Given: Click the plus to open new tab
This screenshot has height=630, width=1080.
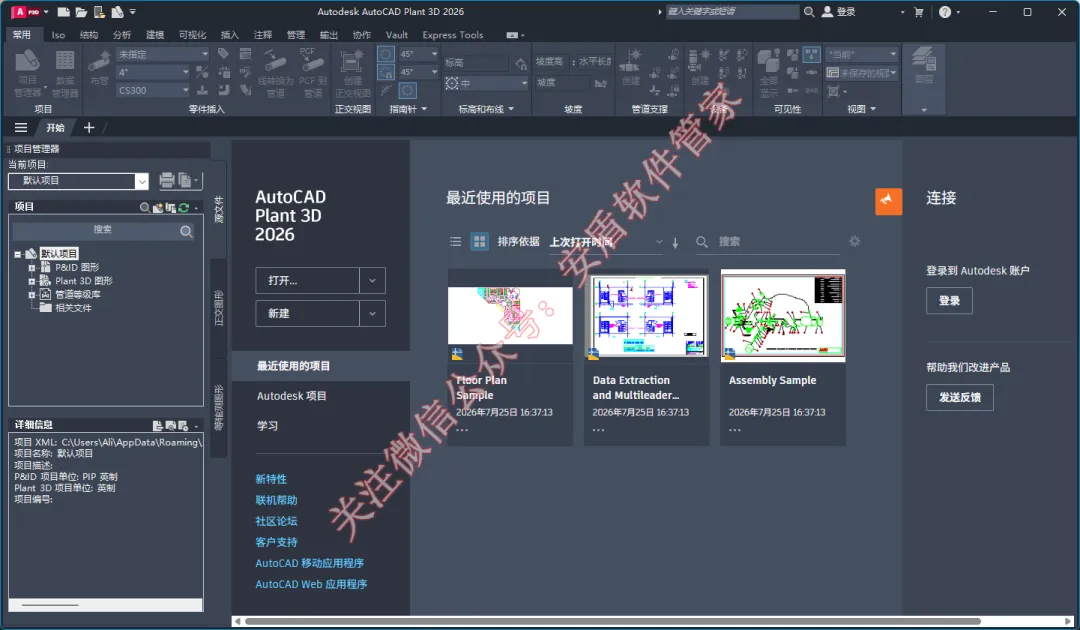Looking at the screenshot, I should (x=89, y=127).
